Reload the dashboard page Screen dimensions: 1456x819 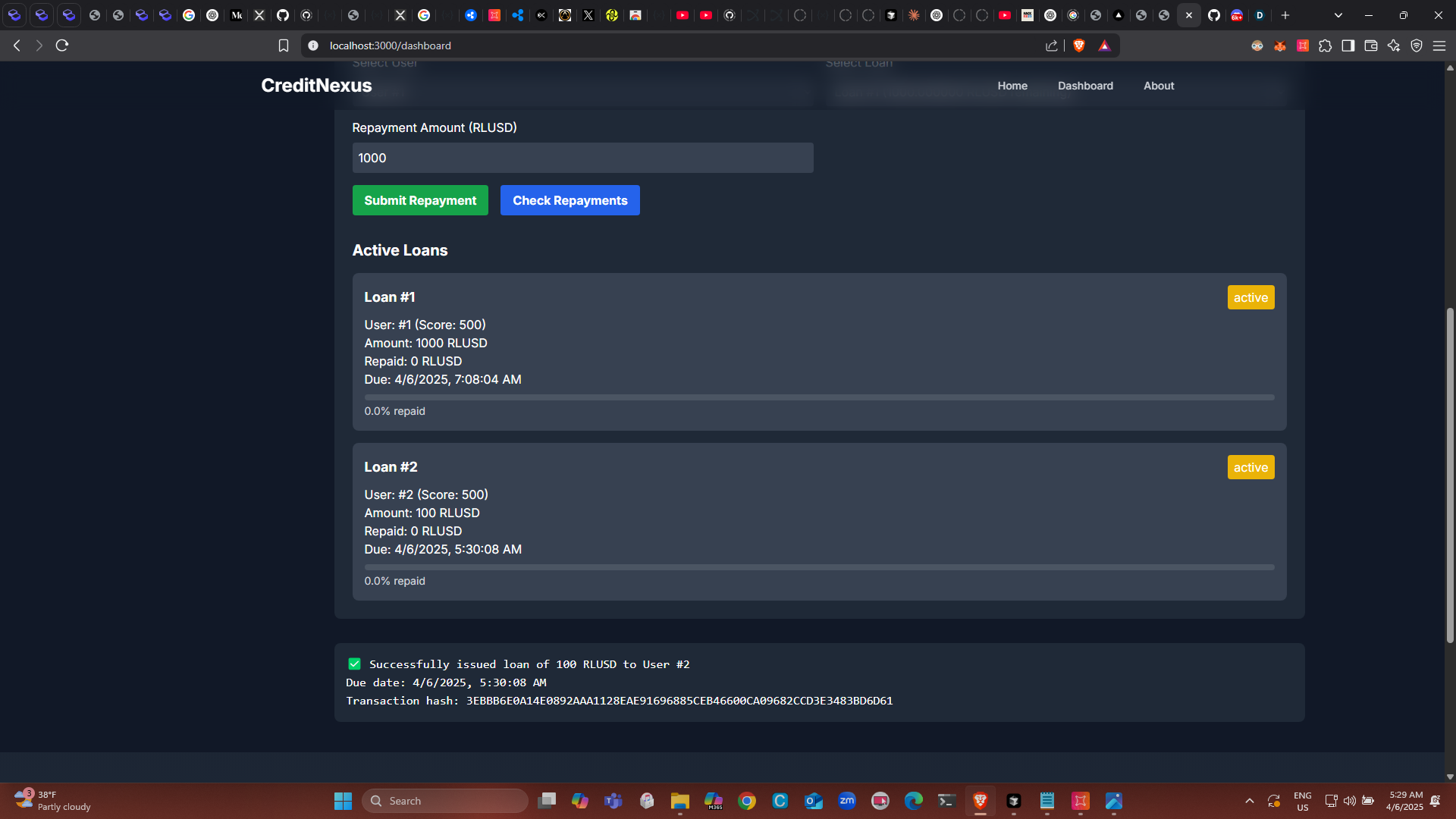pos(62,45)
